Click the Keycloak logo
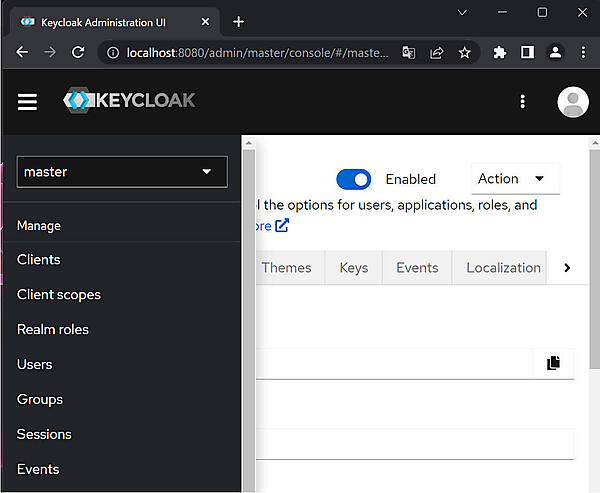600x493 pixels. tap(129, 100)
